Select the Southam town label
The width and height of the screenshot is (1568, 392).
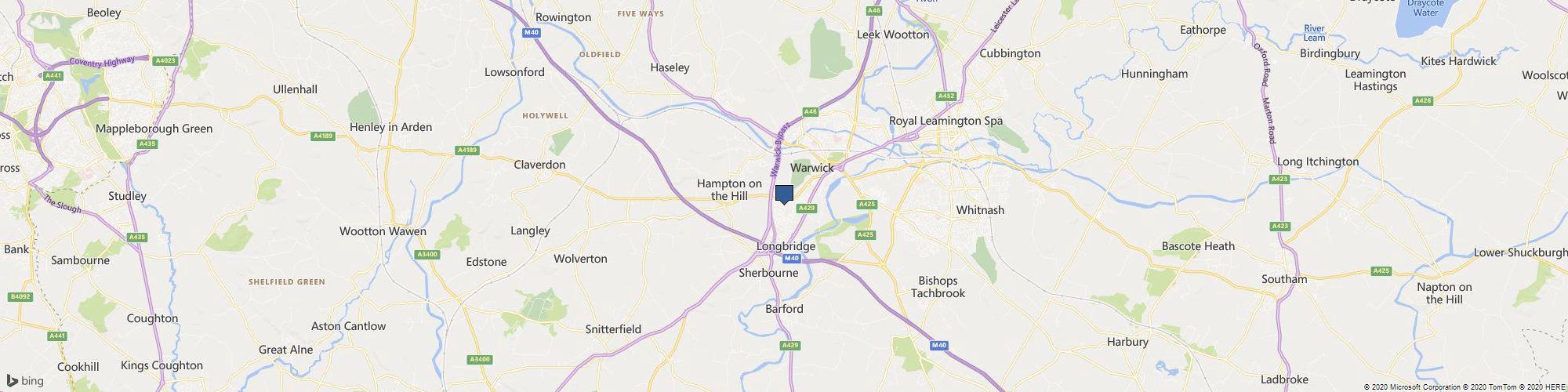click(1284, 279)
